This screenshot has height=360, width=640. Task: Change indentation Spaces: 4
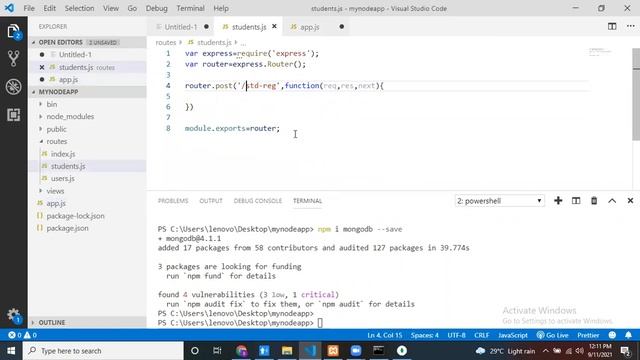tap(424, 335)
